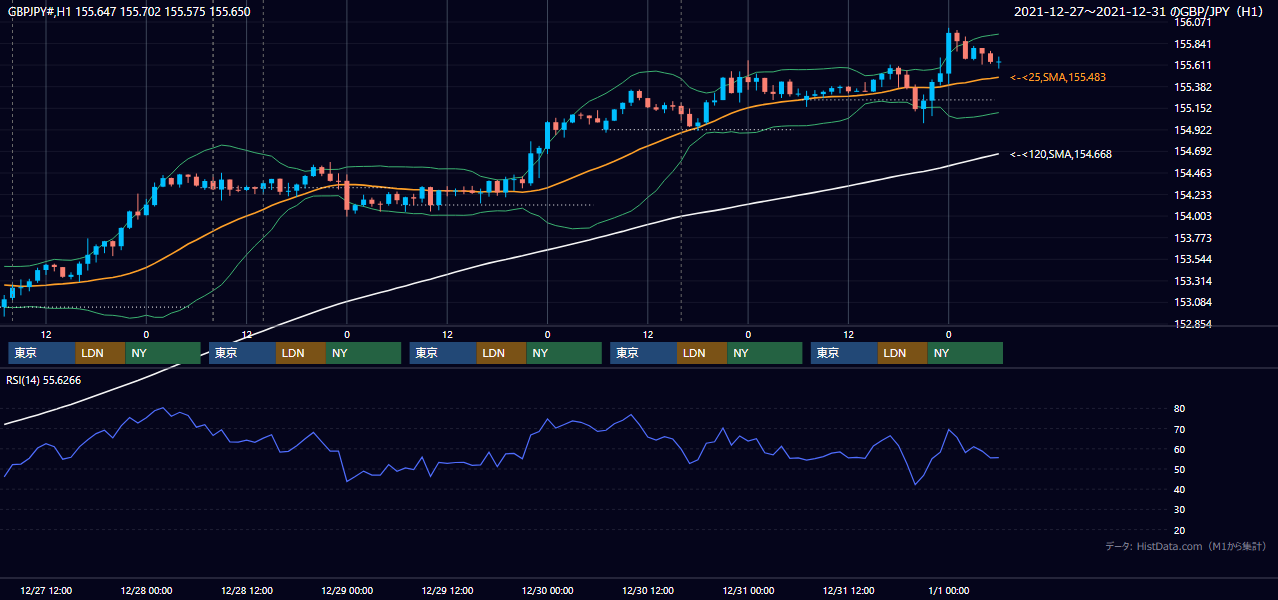The image size is (1278, 600).
Task: Click price axis value 155.611
Action: (x=1193, y=65)
